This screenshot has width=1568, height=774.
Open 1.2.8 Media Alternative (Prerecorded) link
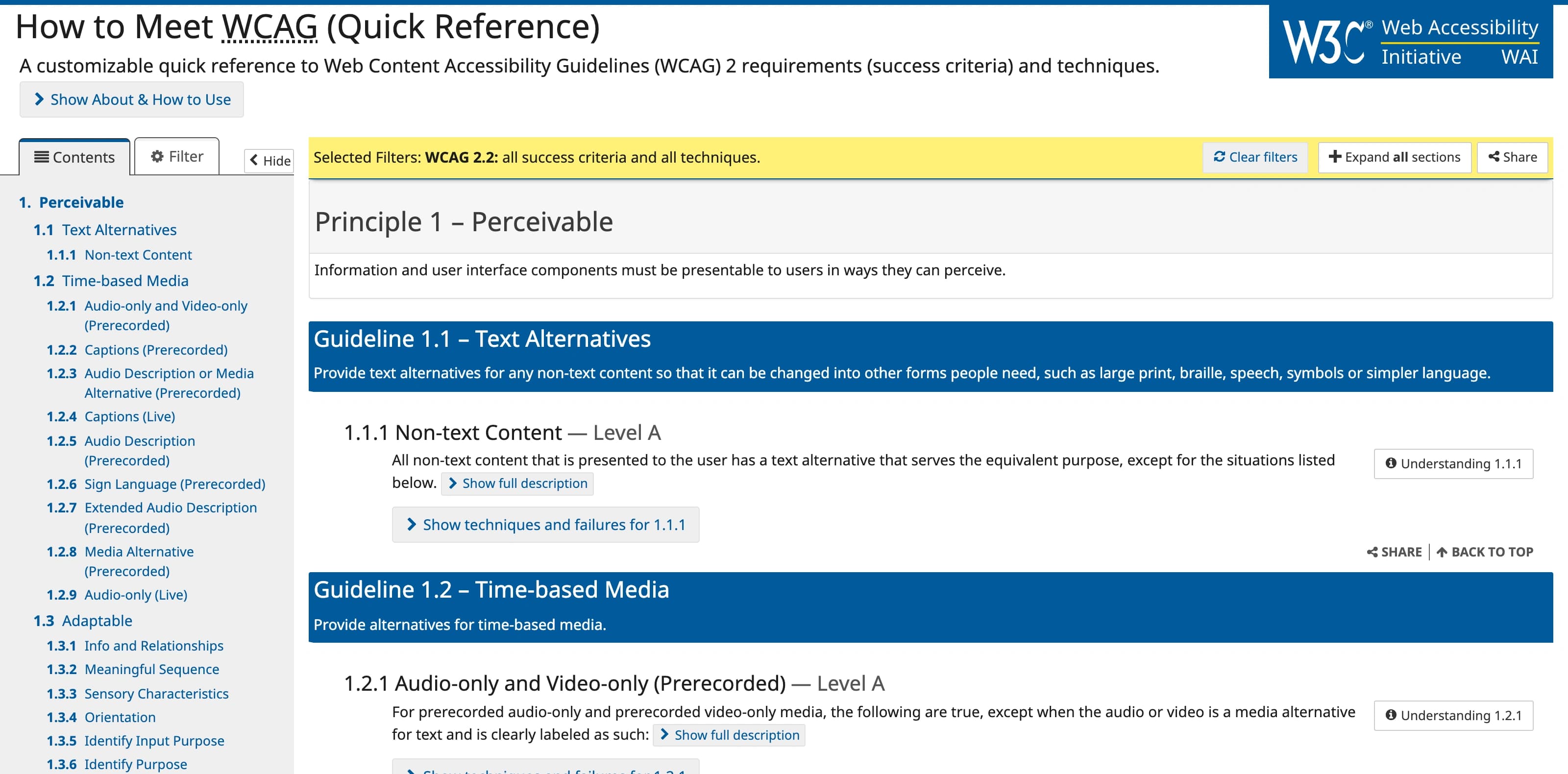[x=121, y=561]
